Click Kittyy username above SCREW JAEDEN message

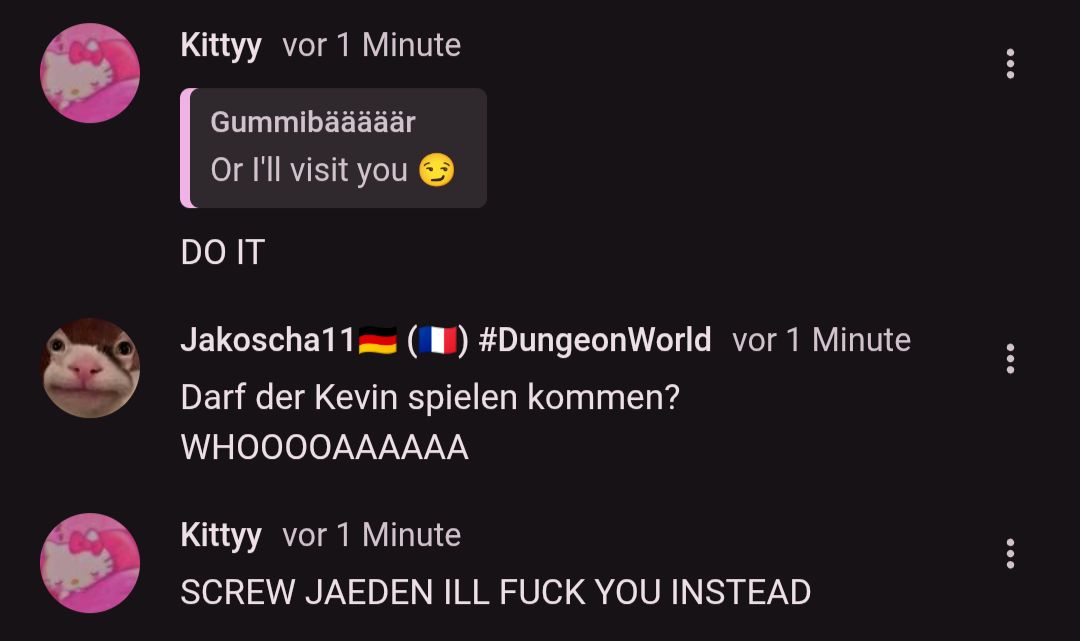(221, 536)
